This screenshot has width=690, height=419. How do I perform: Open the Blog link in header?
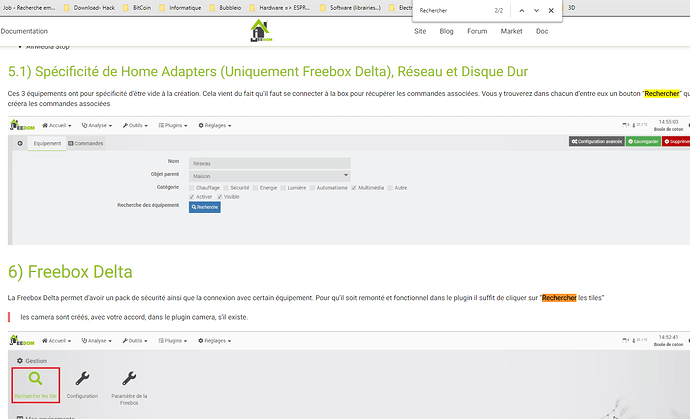(446, 31)
